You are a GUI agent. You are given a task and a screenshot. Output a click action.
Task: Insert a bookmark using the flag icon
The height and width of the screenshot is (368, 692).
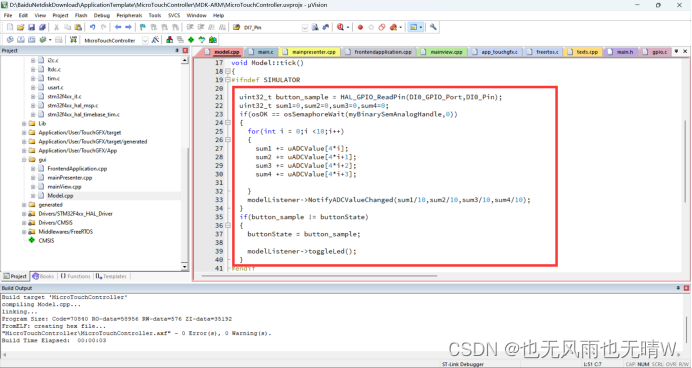(x=143, y=27)
